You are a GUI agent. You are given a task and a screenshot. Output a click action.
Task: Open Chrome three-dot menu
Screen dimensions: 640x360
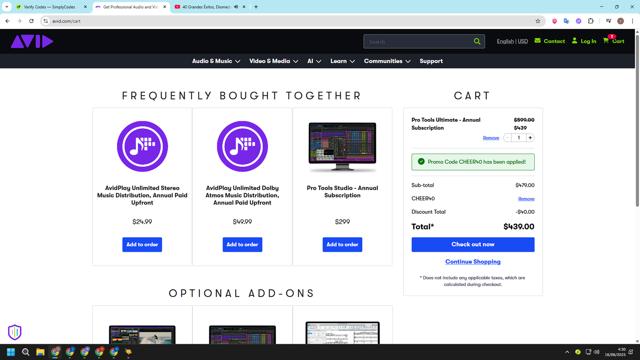coord(632,21)
